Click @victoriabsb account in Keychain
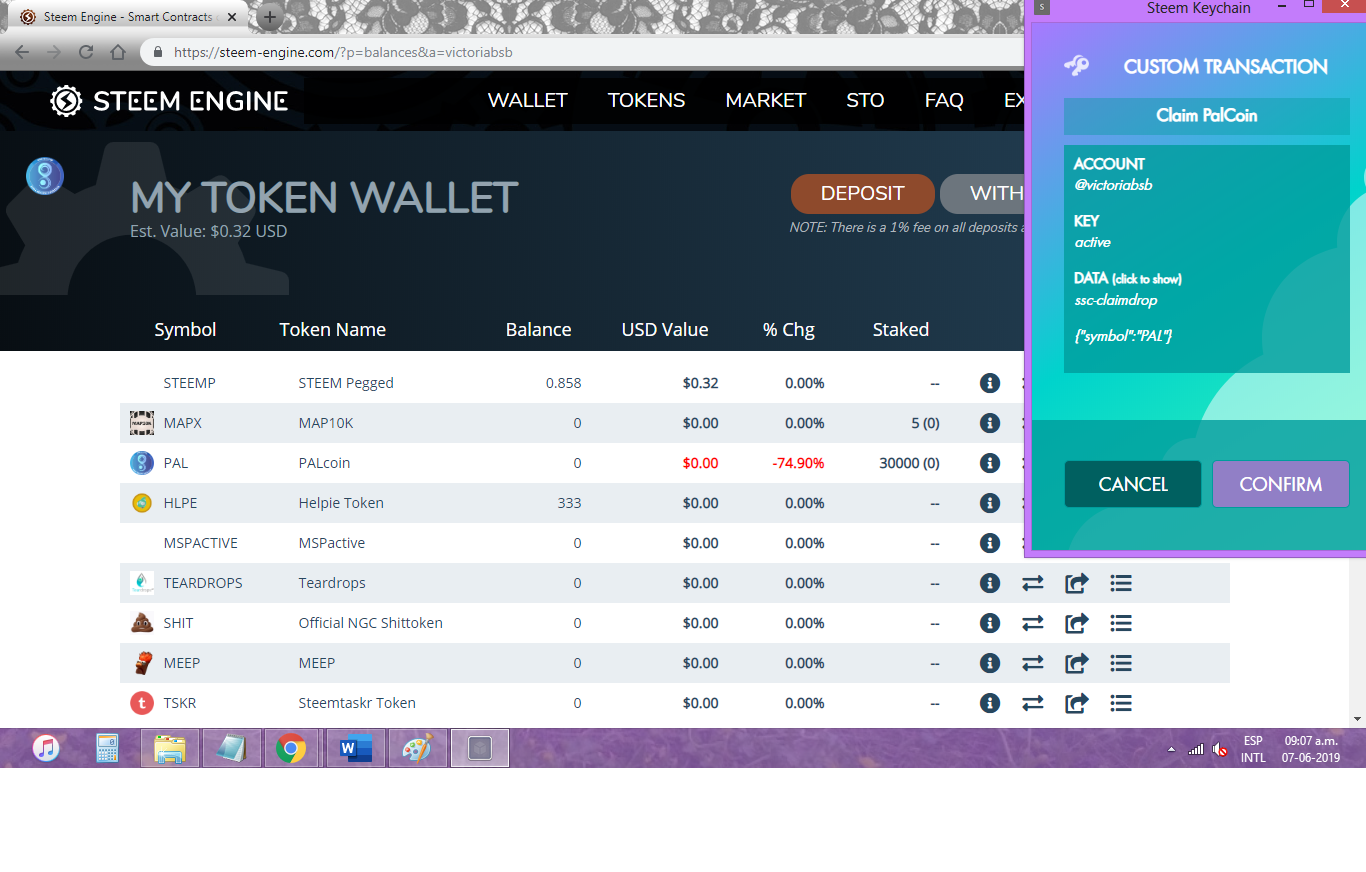The height and width of the screenshot is (872, 1366). tap(1113, 185)
